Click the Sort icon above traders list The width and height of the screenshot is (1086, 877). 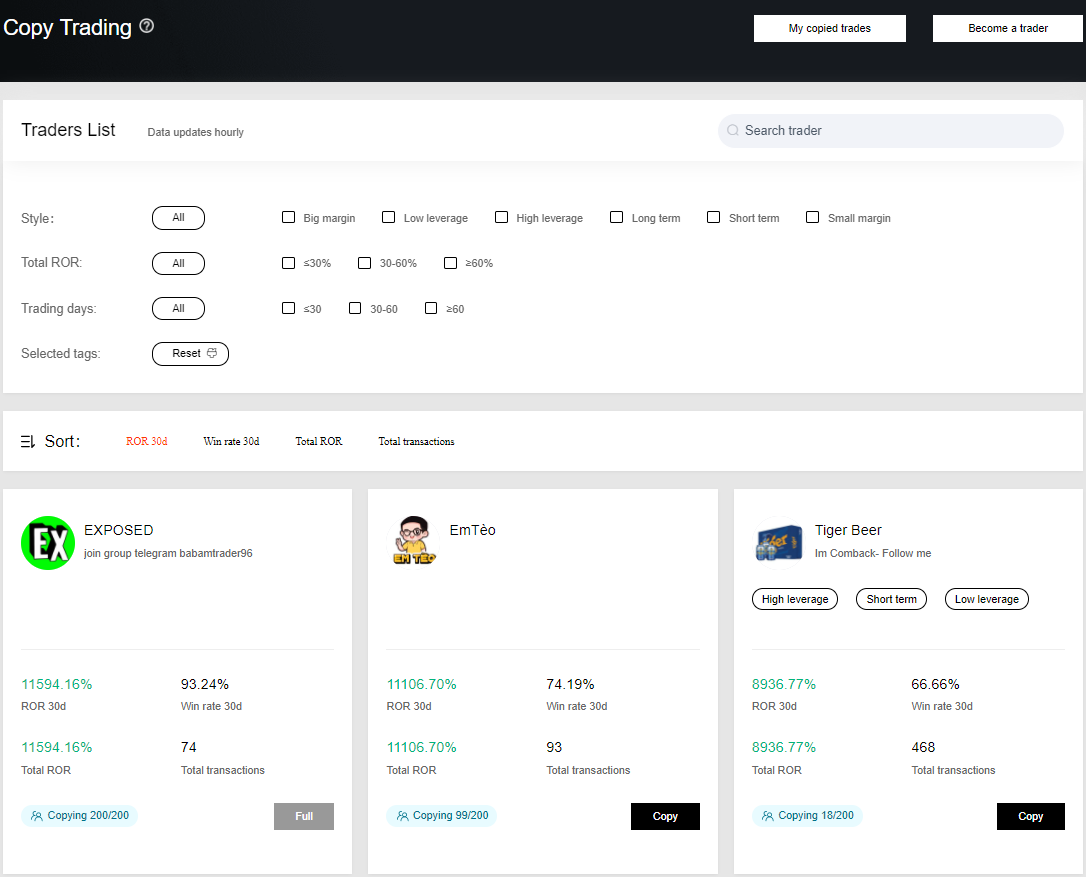[x=28, y=441]
